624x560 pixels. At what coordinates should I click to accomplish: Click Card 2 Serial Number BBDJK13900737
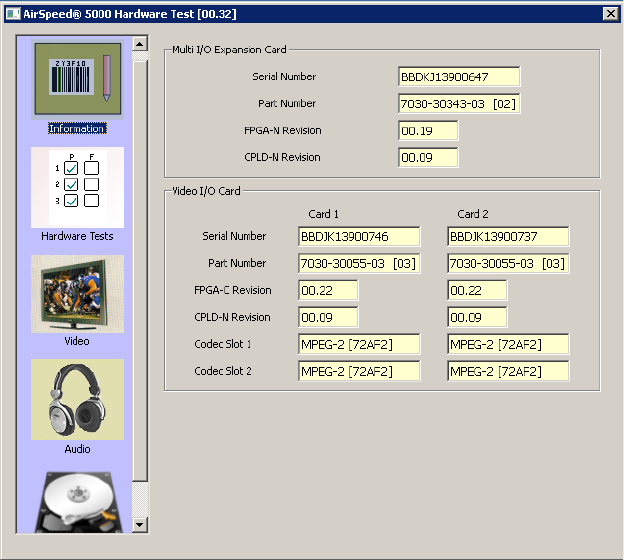coord(508,236)
